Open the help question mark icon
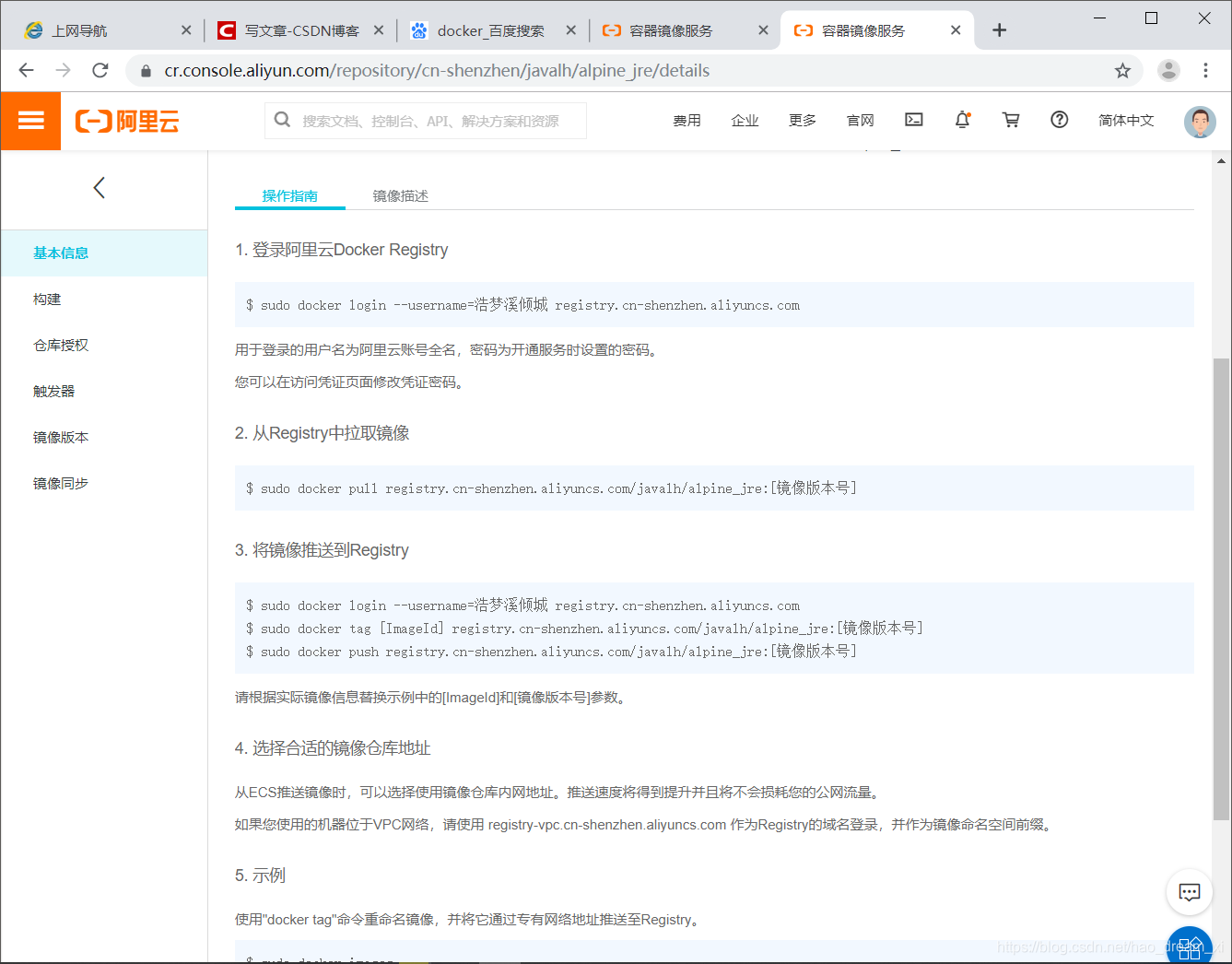 (1060, 120)
